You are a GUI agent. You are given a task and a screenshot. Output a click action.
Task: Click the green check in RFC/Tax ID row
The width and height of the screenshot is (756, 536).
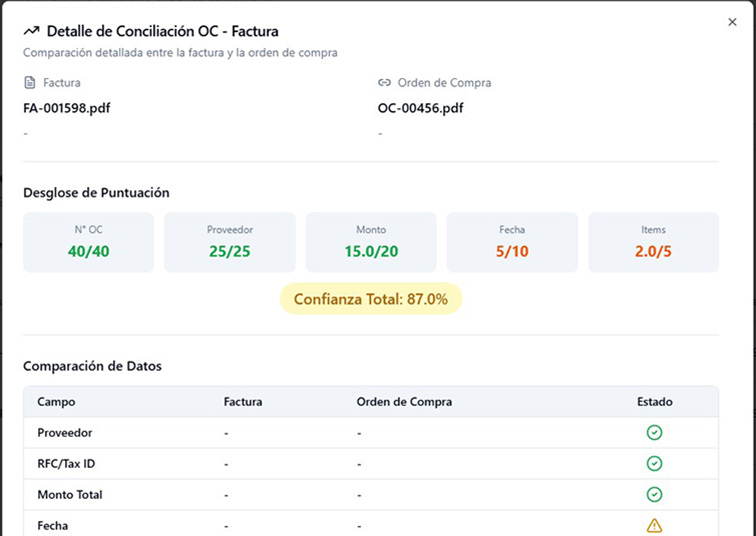(654, 464)
